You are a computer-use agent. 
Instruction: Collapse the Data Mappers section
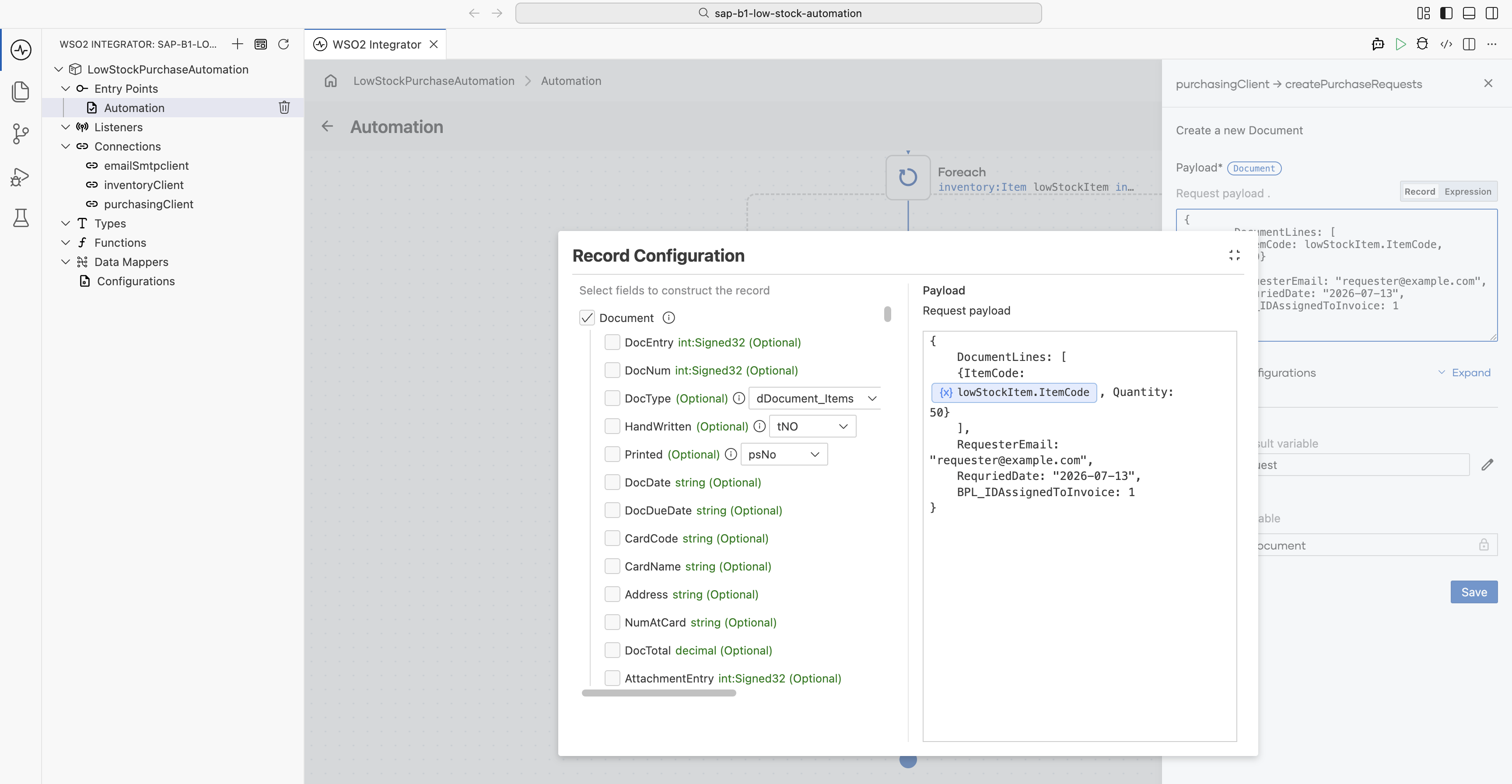[x=66, y=262]
